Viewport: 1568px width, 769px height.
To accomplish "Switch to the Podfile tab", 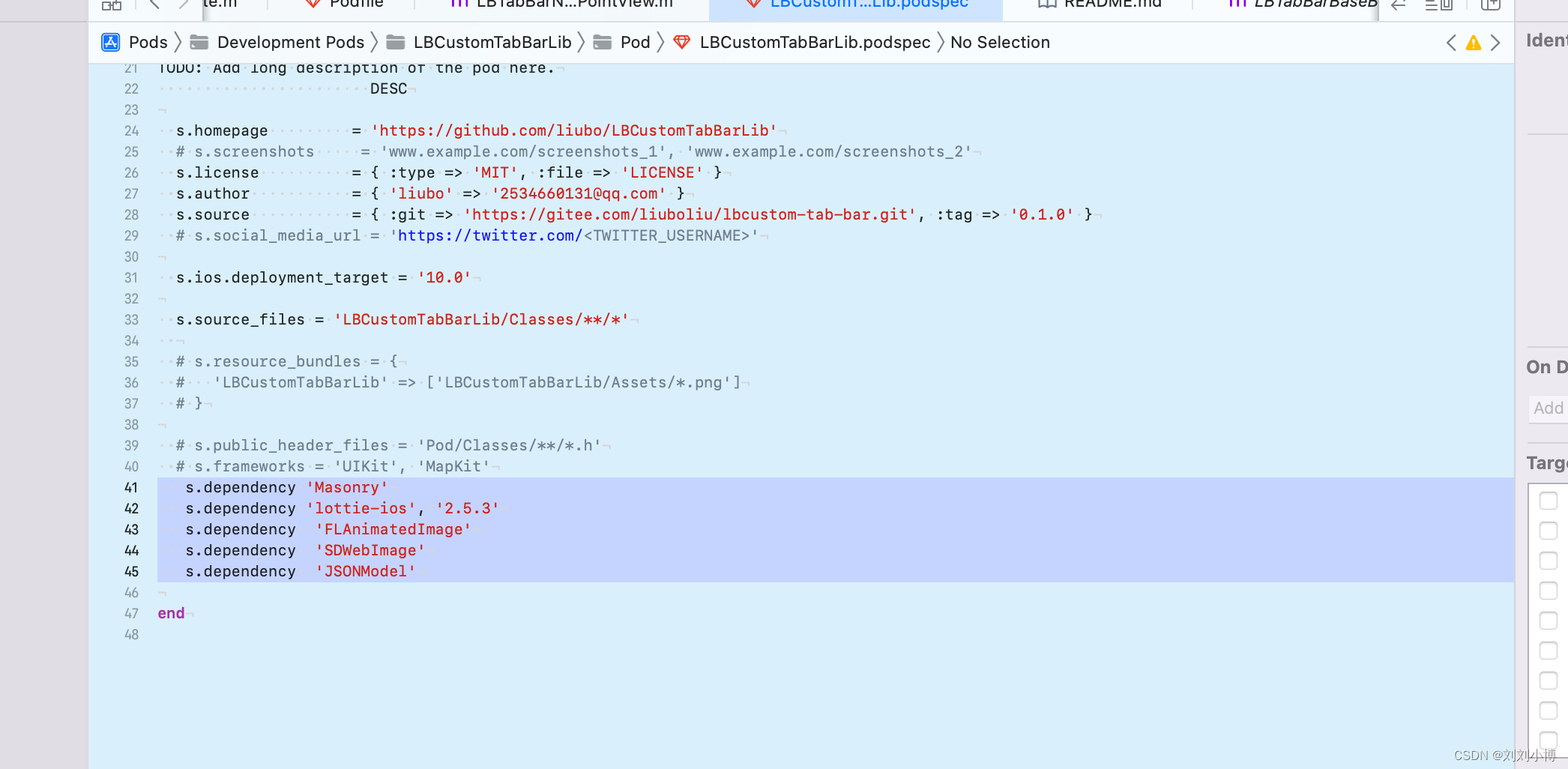I will coord(346,4).
